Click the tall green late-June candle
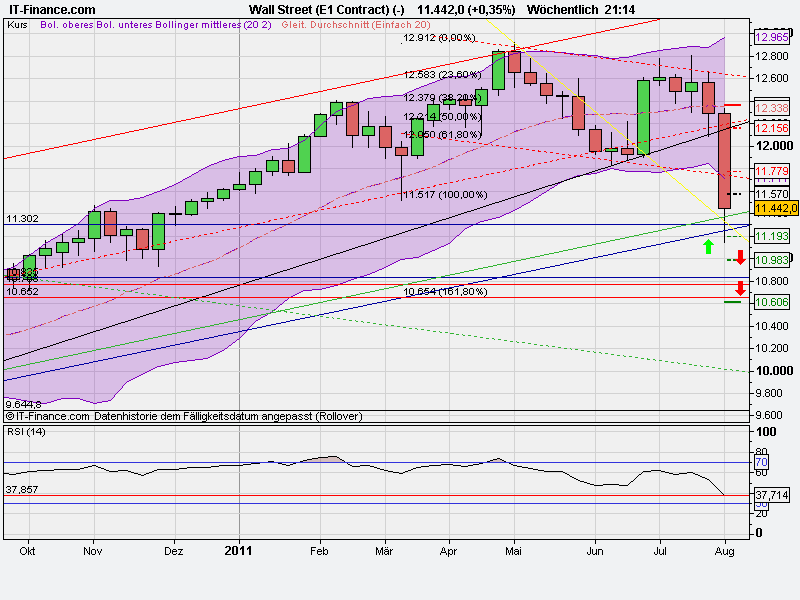The width and height of the screenshot is (800, 600). [643, 117]
